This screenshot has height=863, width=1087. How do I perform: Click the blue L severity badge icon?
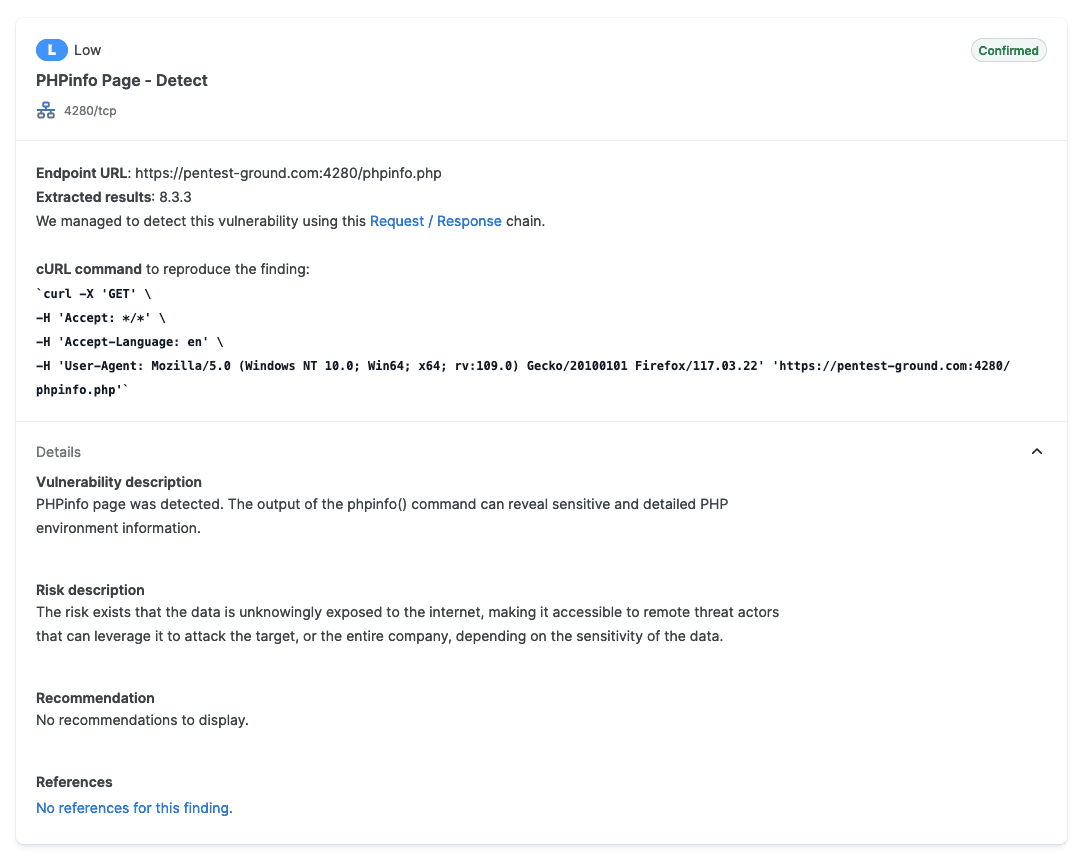[x=51, y=50]
